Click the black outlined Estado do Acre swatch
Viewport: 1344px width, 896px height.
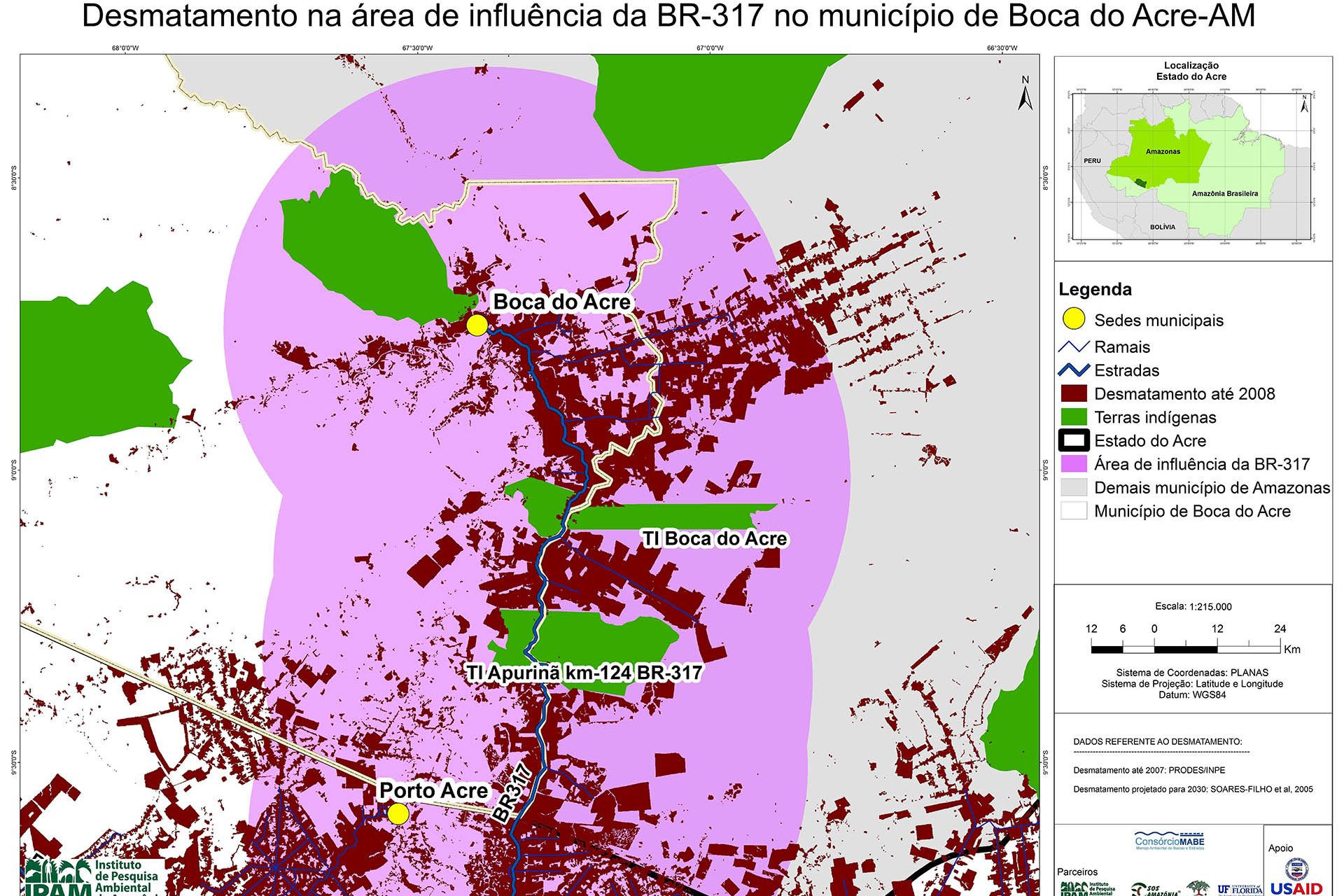pos(1074,440)
